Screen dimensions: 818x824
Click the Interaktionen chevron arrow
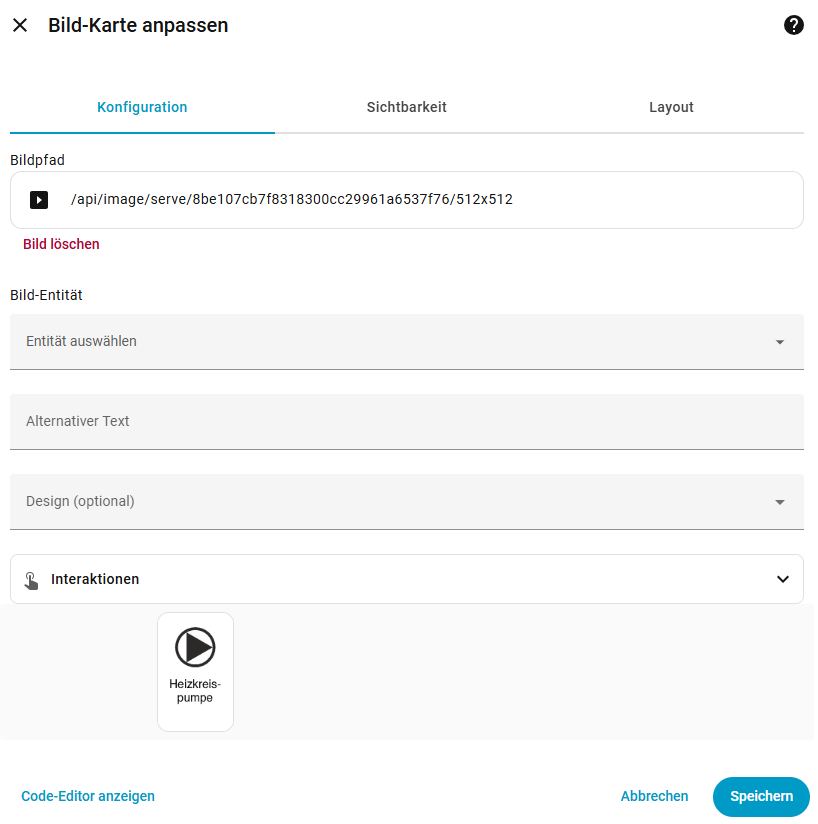coord(783,579)
